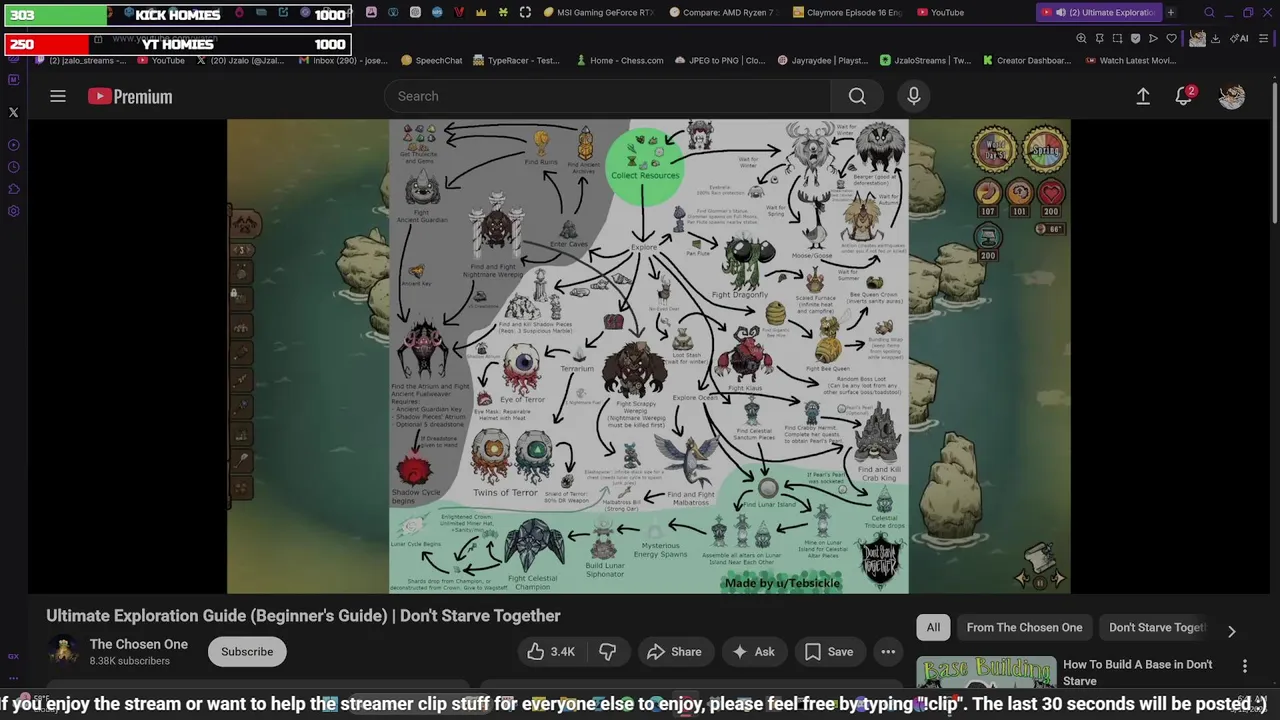Open Creator Dashboard bookmark
Screen dimensions: 1280x720
coord(1027,60)
